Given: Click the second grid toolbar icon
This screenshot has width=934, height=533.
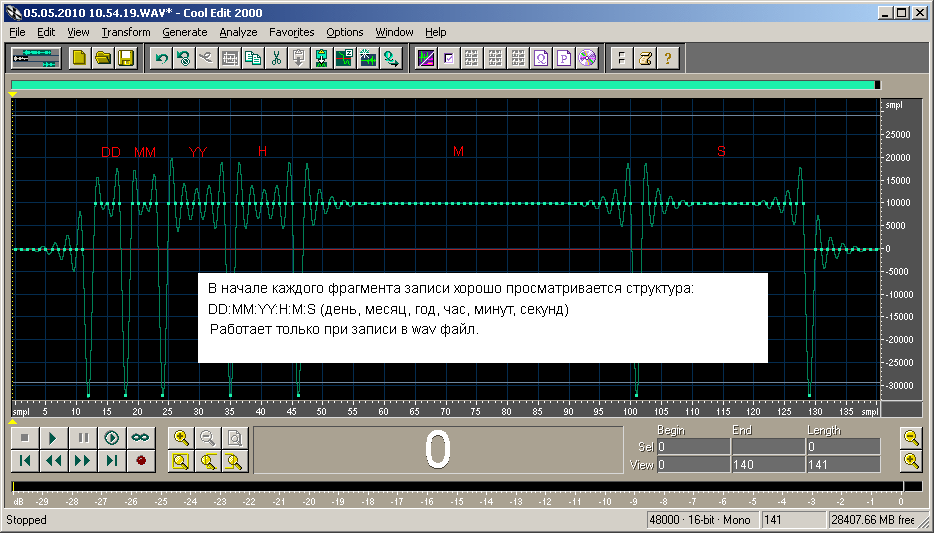Looking at the screenshot, I should [x=494, y=58].
